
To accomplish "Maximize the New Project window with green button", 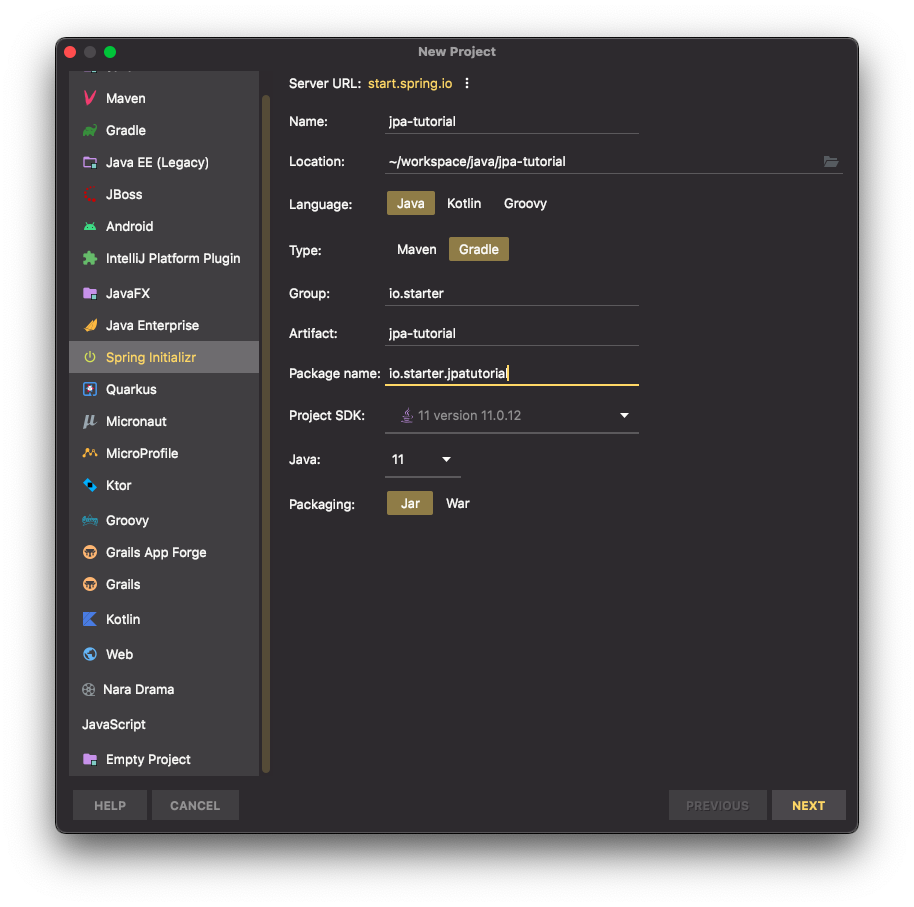I will coord(110,52).
